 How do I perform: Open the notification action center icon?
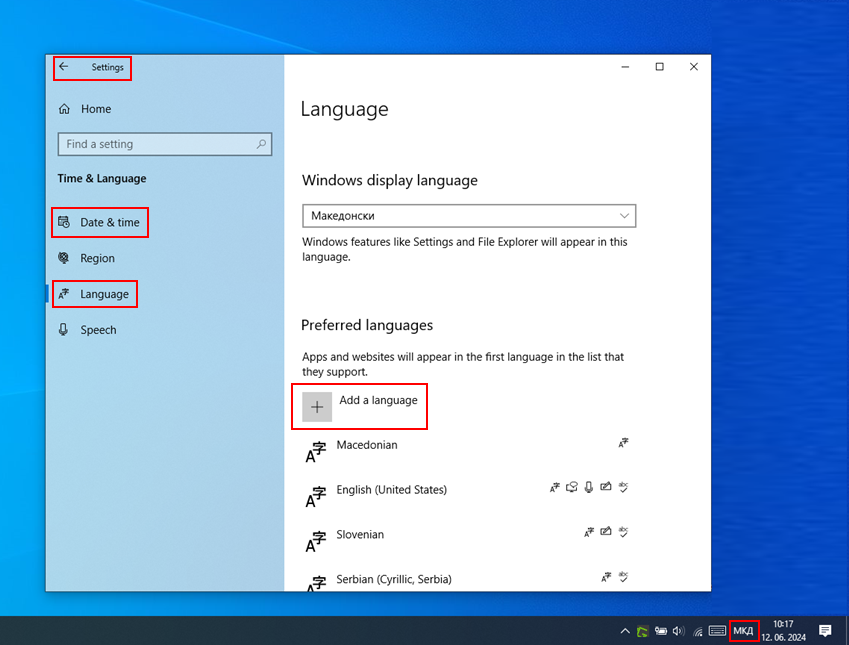(x=825, y=631)
